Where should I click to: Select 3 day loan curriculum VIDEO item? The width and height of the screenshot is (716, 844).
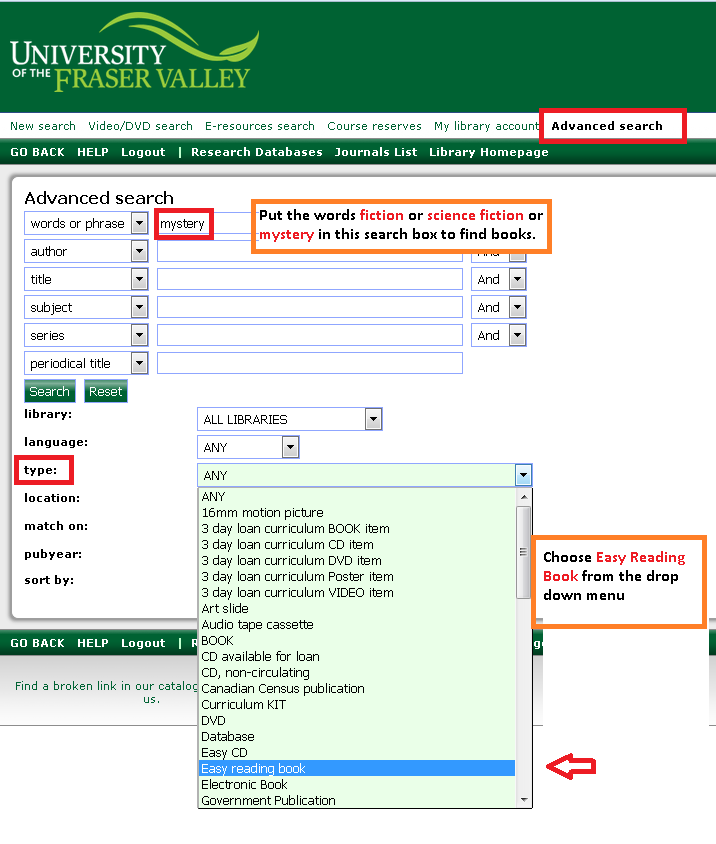point(357,593)
